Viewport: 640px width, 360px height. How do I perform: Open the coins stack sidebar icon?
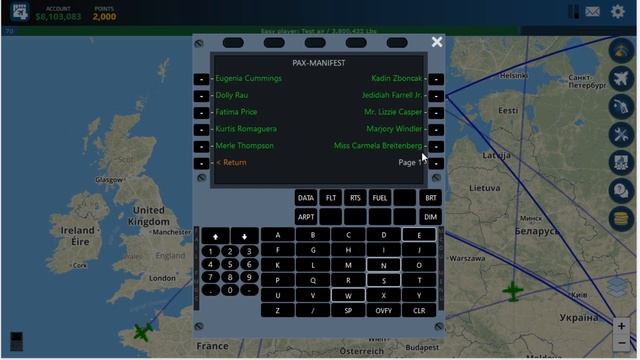click(x=621, y=219)
